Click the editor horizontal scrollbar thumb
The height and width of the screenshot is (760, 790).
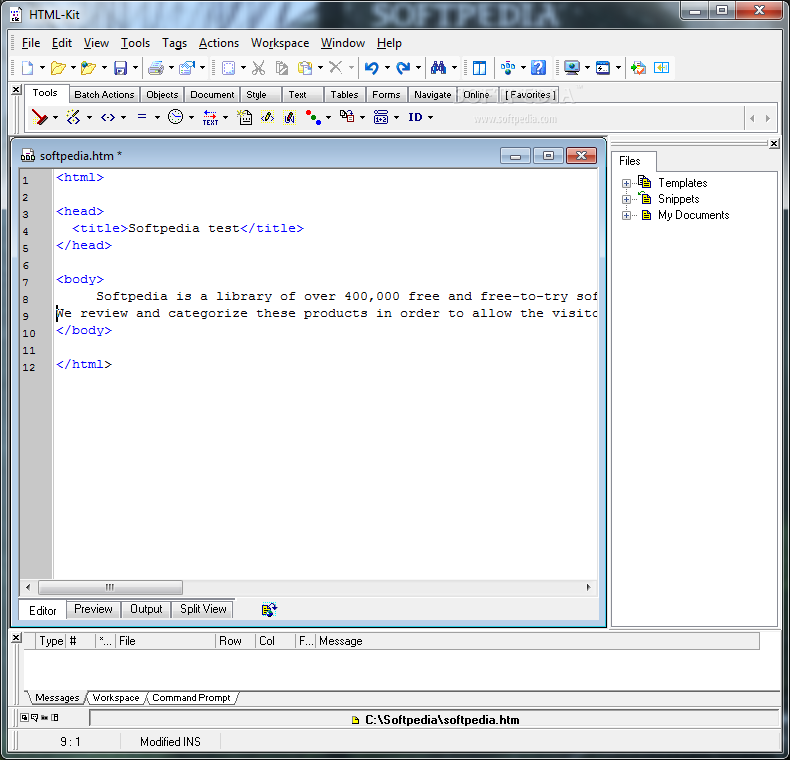(110, 587)
